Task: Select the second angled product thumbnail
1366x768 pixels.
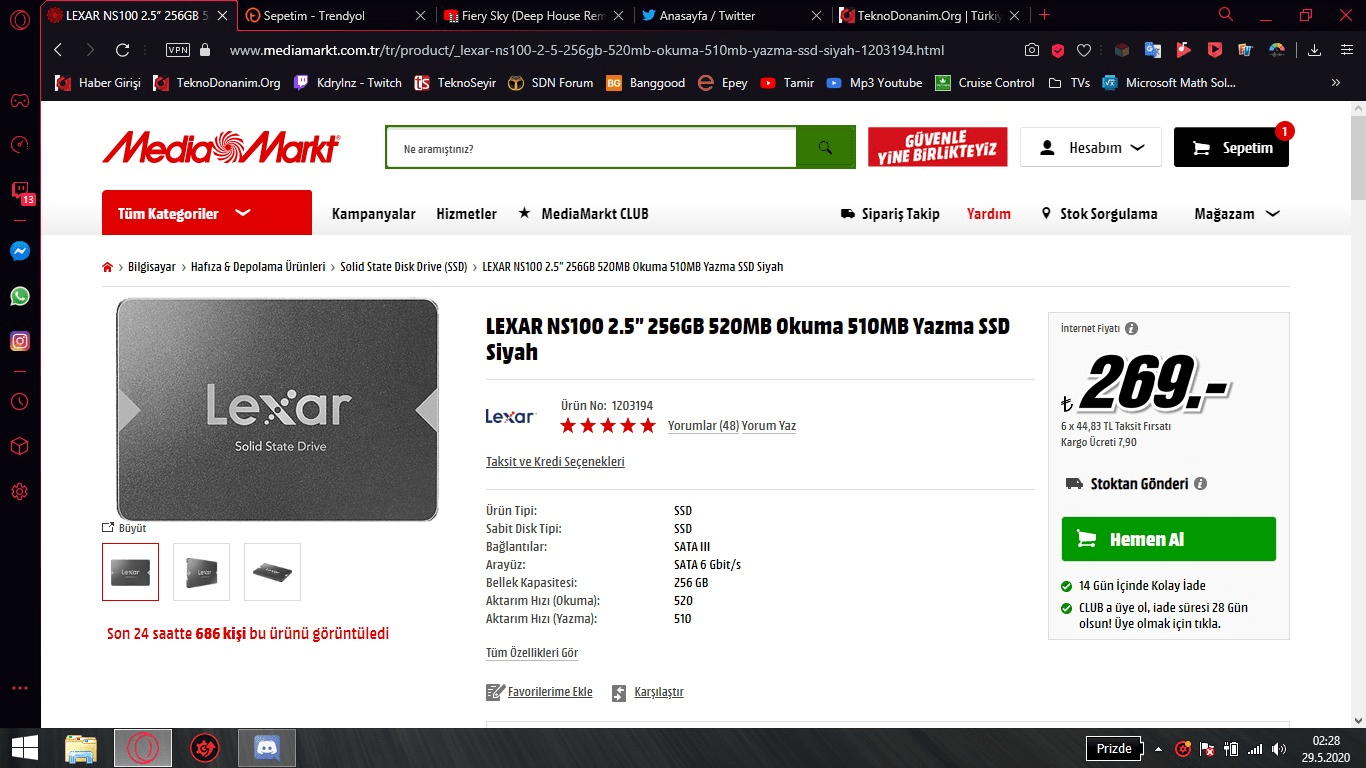Action: [201, 572]
